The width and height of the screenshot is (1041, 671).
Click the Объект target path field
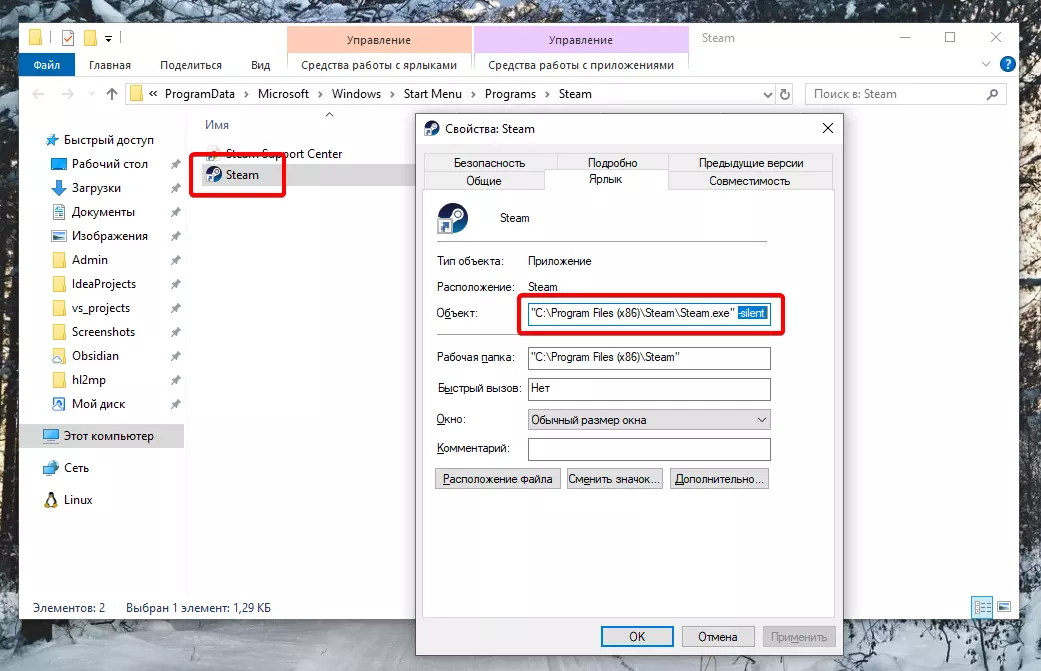(649, 313)
